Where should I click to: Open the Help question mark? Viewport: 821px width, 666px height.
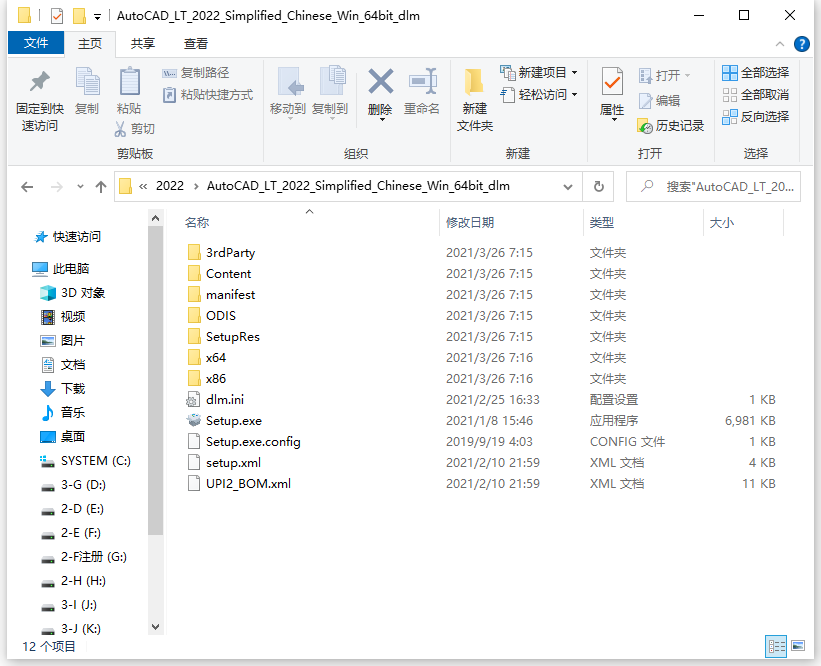(802, 44)
